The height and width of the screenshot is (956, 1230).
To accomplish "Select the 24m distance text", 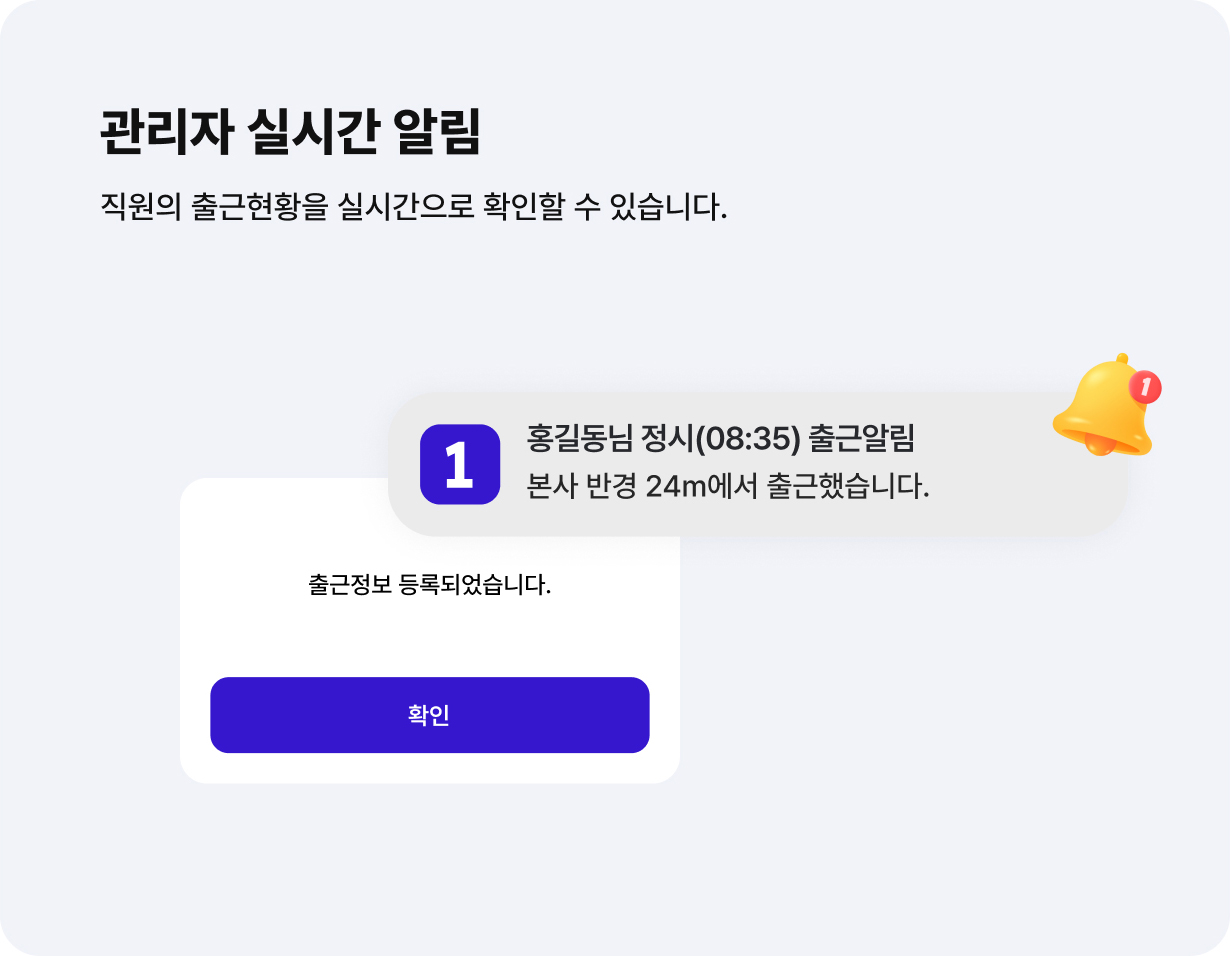I will 678,487.
